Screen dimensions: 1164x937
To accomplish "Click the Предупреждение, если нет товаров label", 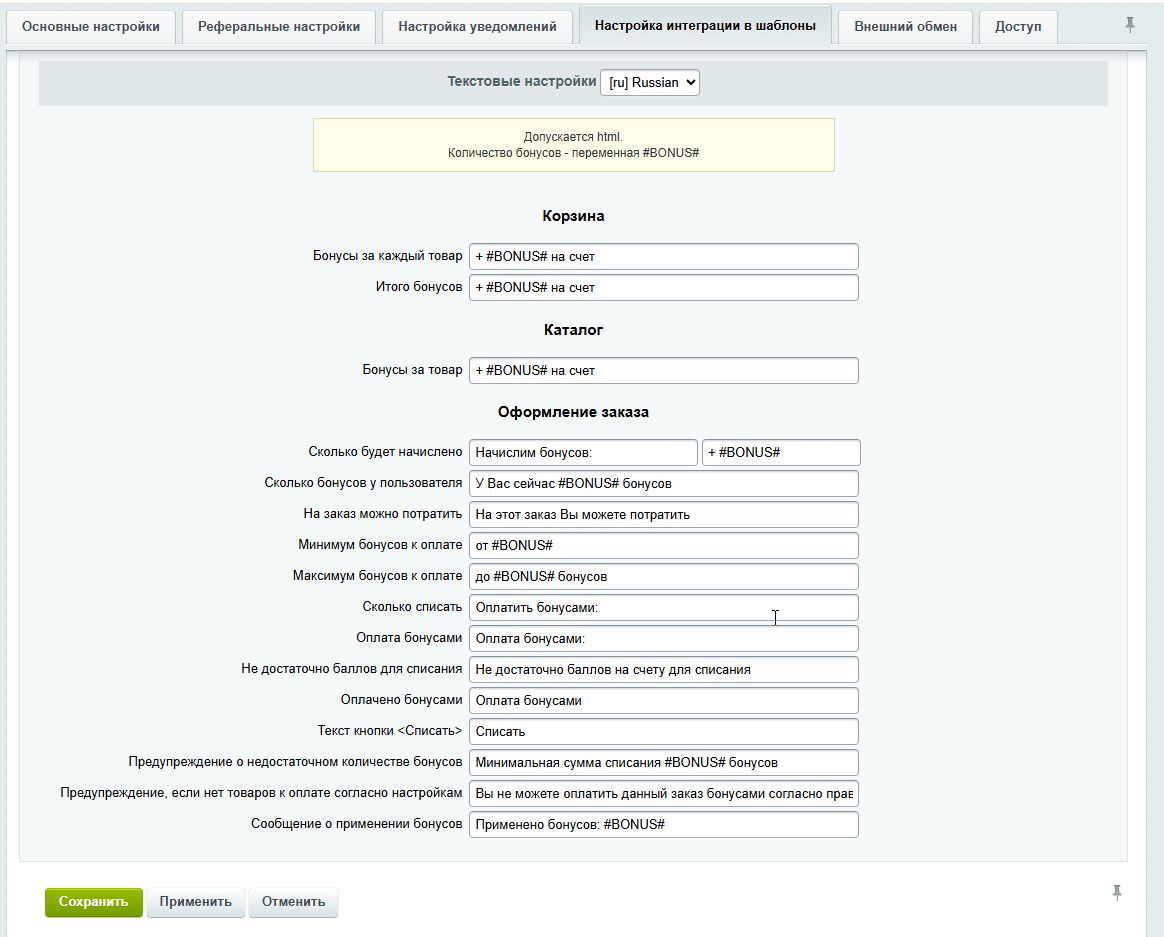I will click(x=261, y=793).
